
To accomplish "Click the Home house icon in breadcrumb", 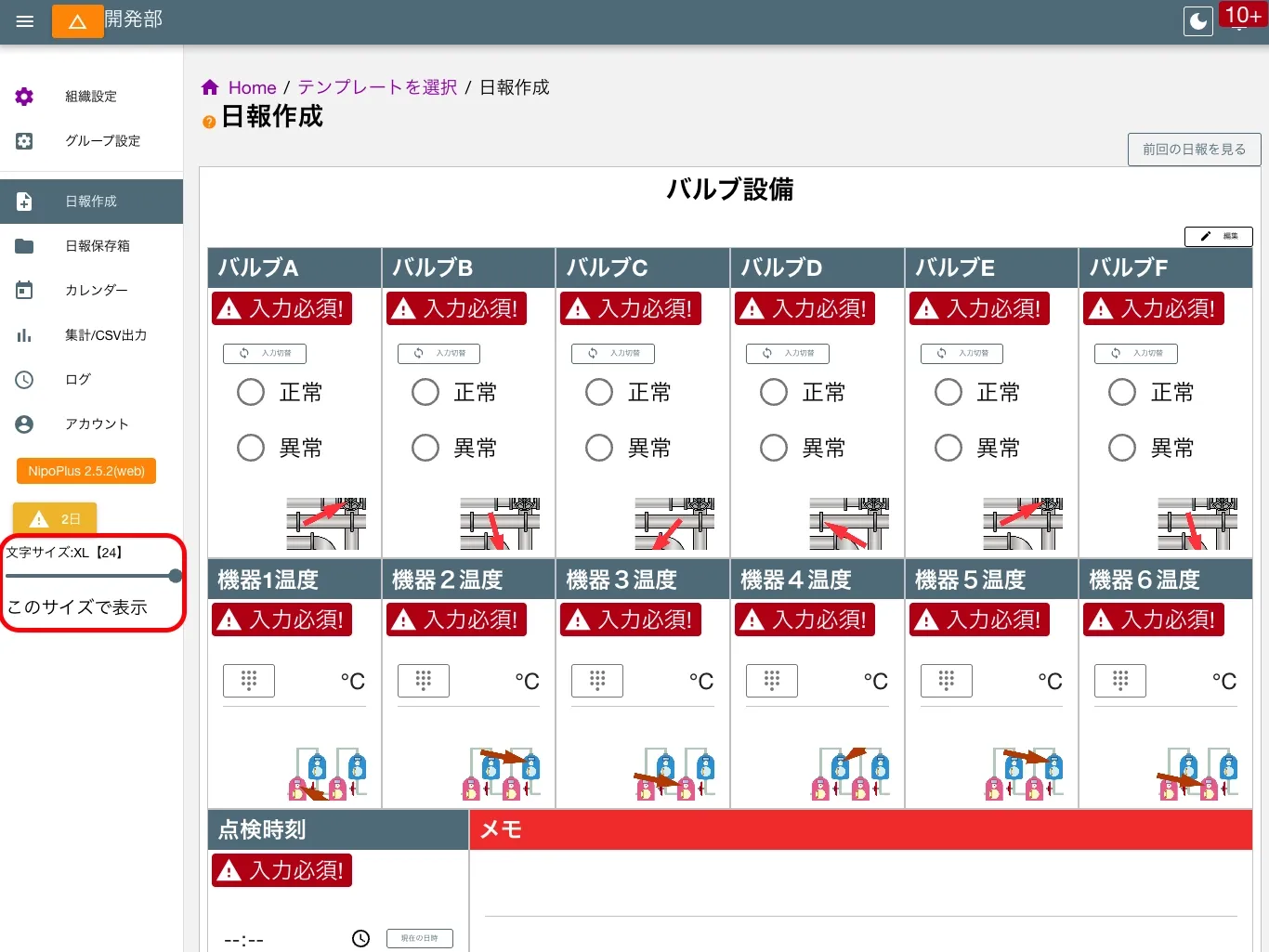I will pos(210,87).
